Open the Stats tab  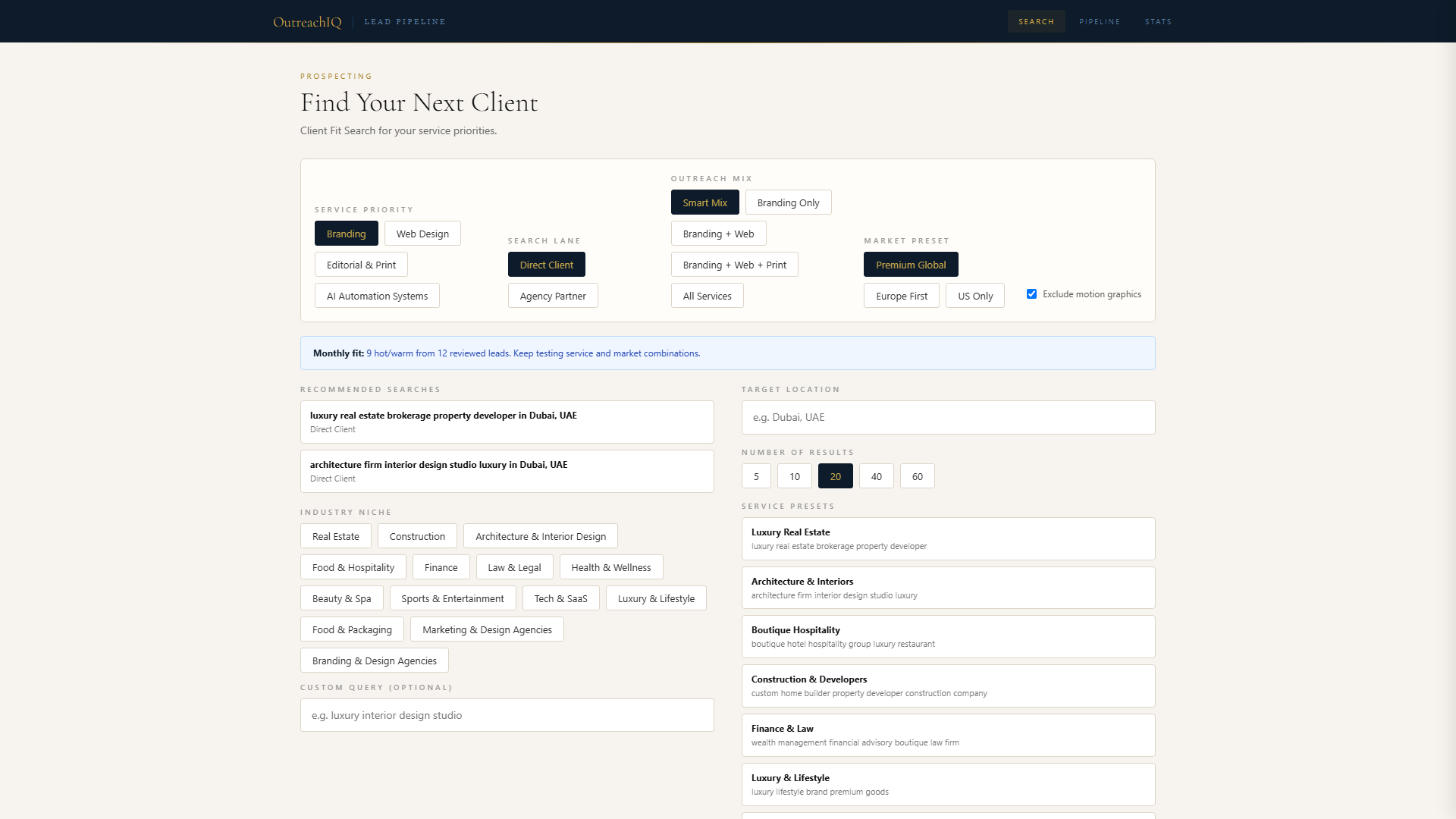[1158, 21]
